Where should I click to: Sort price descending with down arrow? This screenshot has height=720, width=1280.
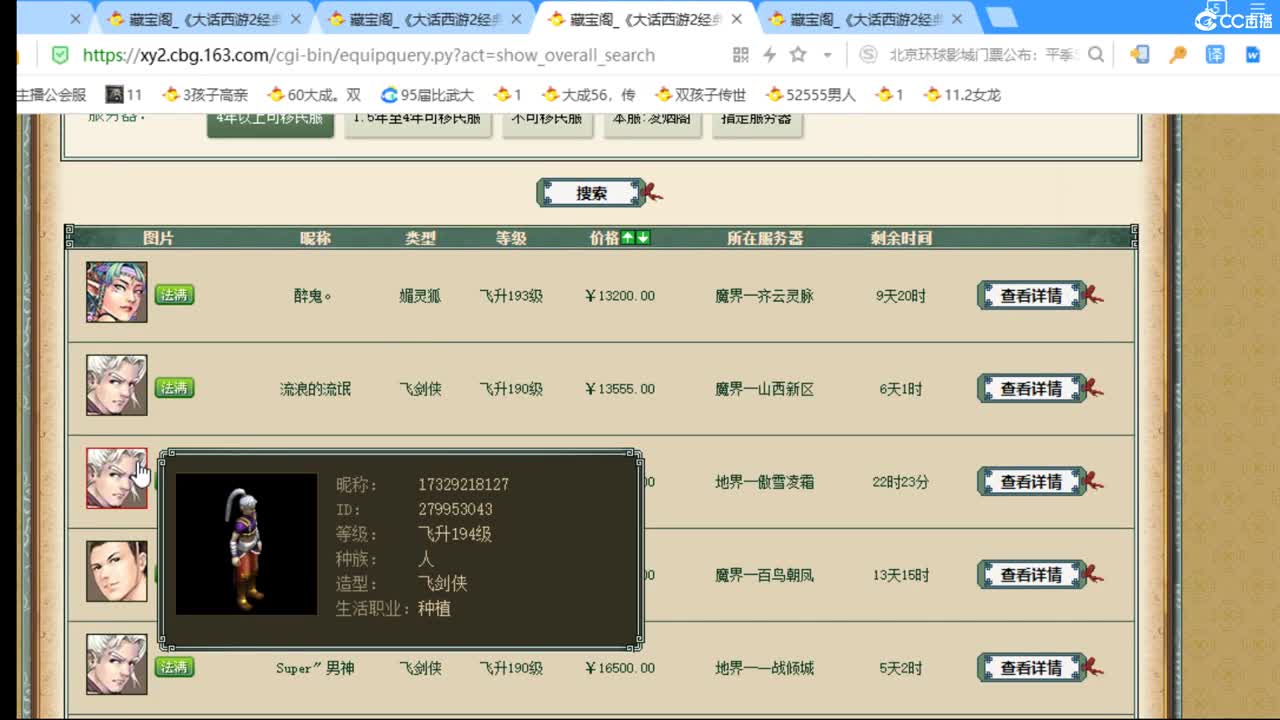click(x=643, y=238)
